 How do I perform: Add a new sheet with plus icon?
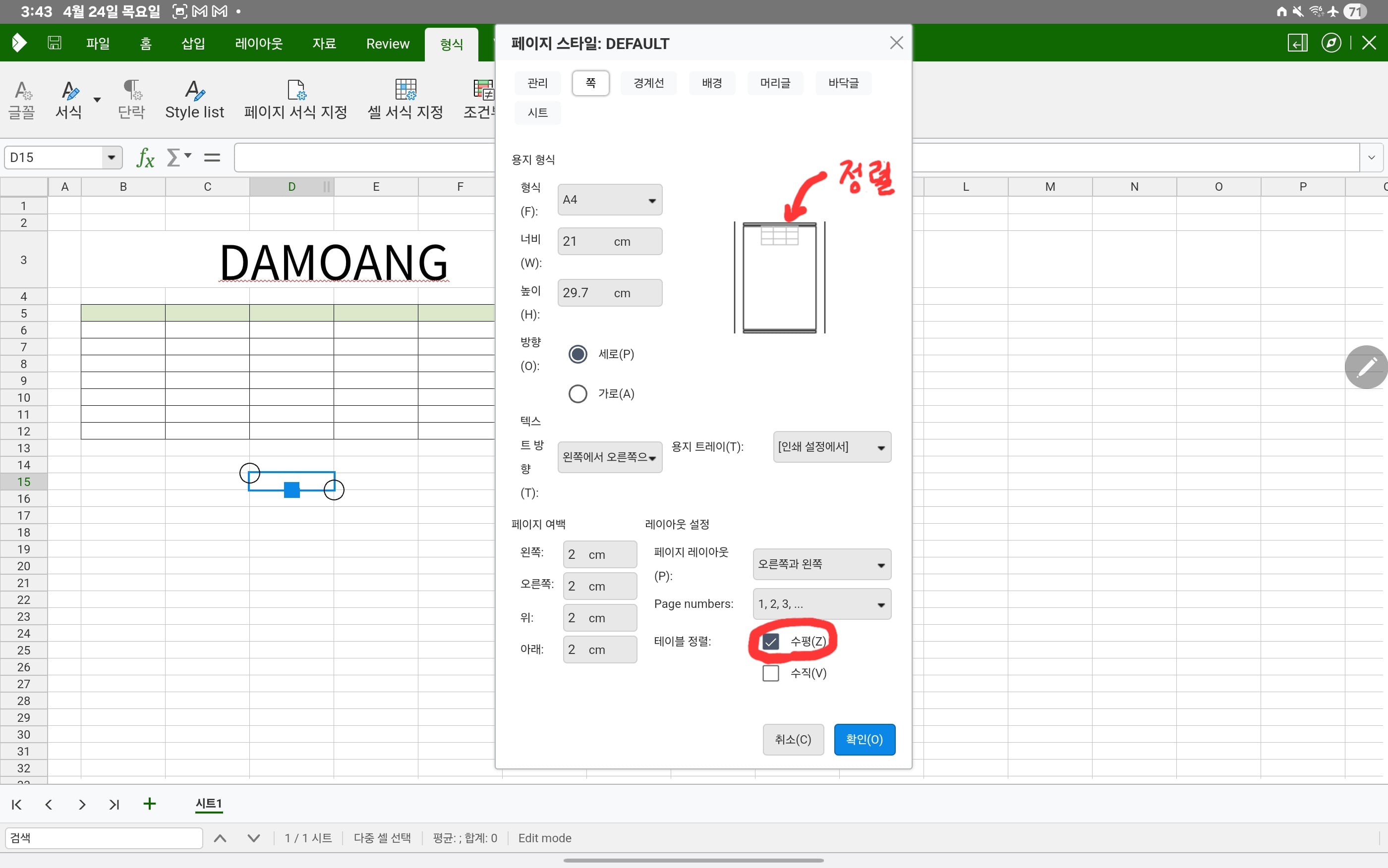tap(149, 804)
